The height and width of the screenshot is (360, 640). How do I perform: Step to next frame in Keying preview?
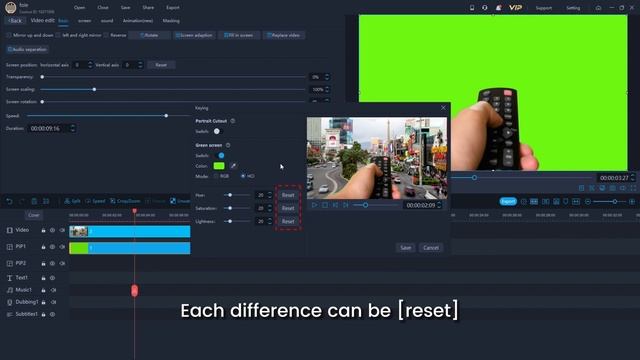click(x=346, y=205)
